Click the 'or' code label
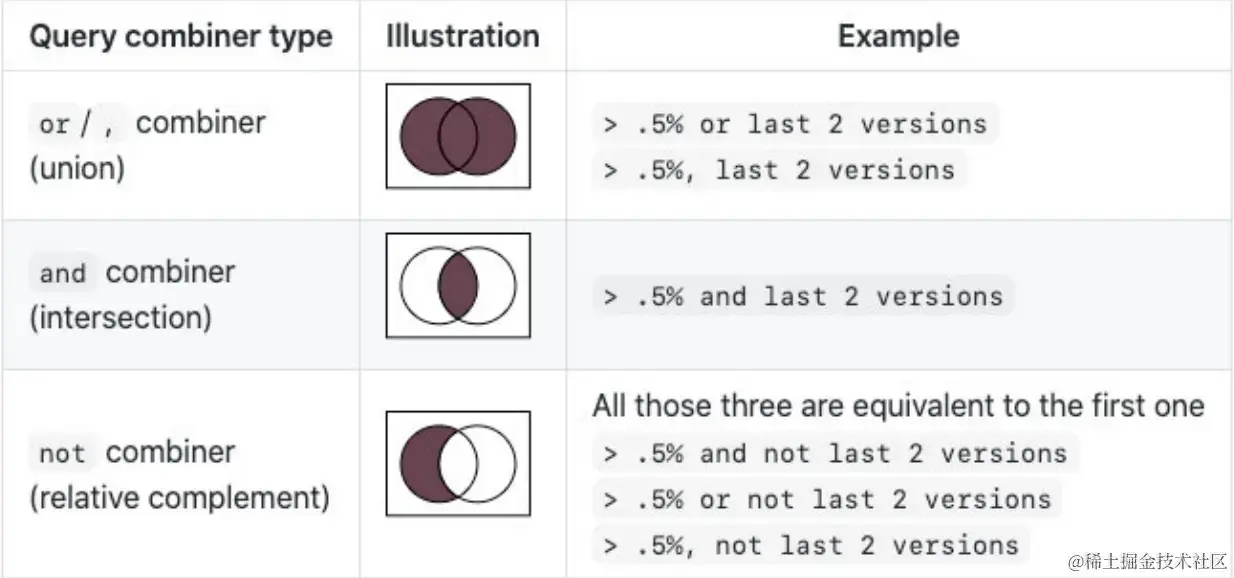Viewport: 1234px width, 578px height. point(54,124)
